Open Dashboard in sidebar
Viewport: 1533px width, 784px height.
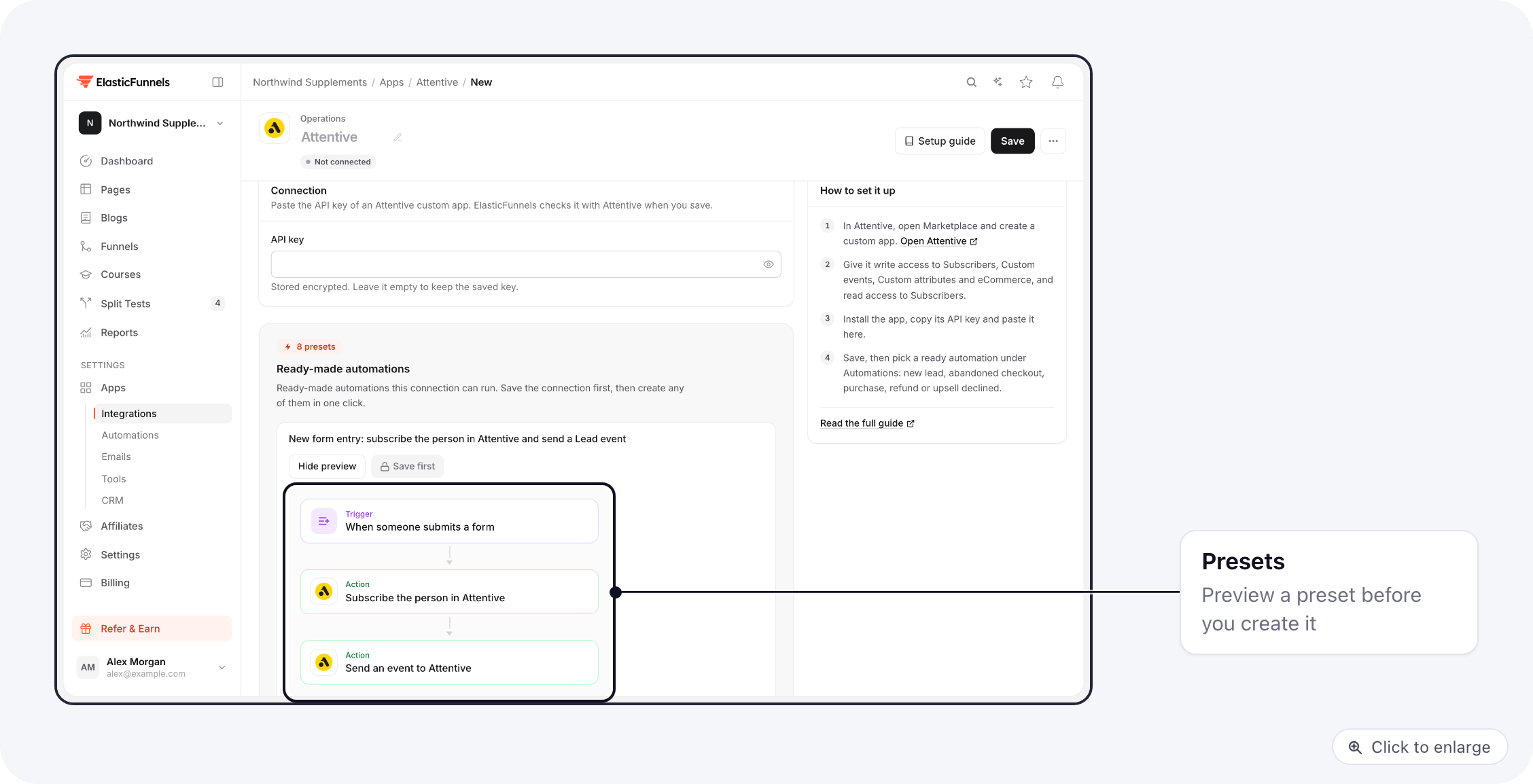click(x=152, y=161)
